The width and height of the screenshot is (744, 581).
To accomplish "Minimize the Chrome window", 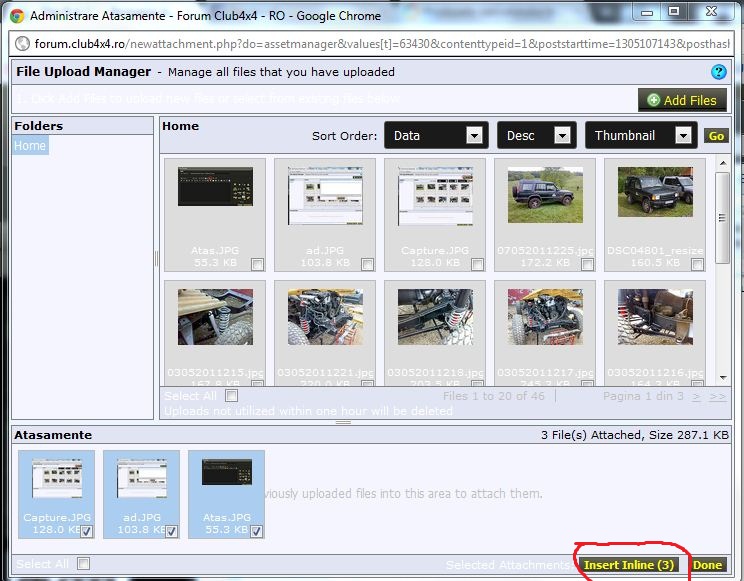I will coord(647,12).
